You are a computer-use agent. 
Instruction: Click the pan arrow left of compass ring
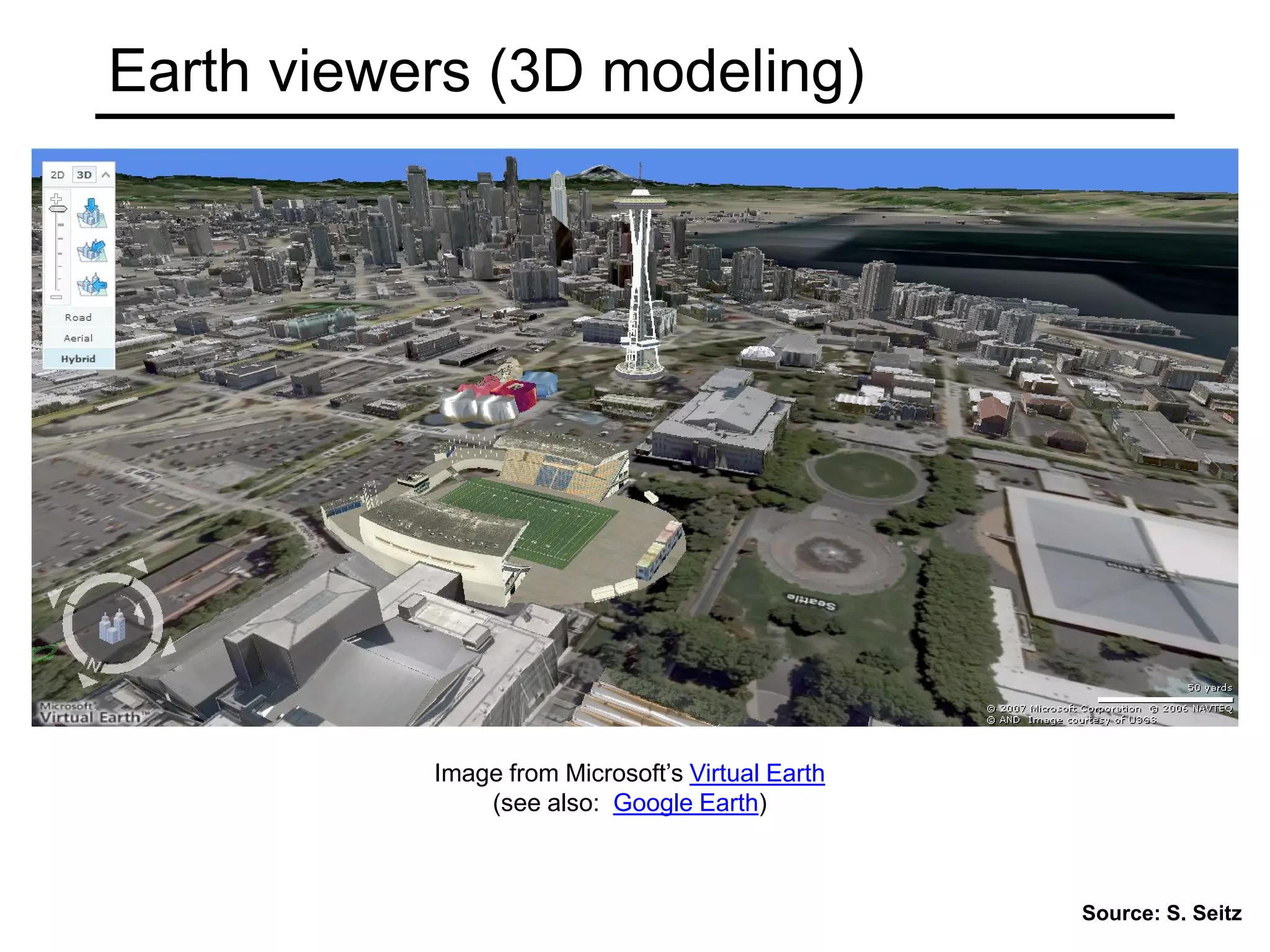(x=55, y=598)
